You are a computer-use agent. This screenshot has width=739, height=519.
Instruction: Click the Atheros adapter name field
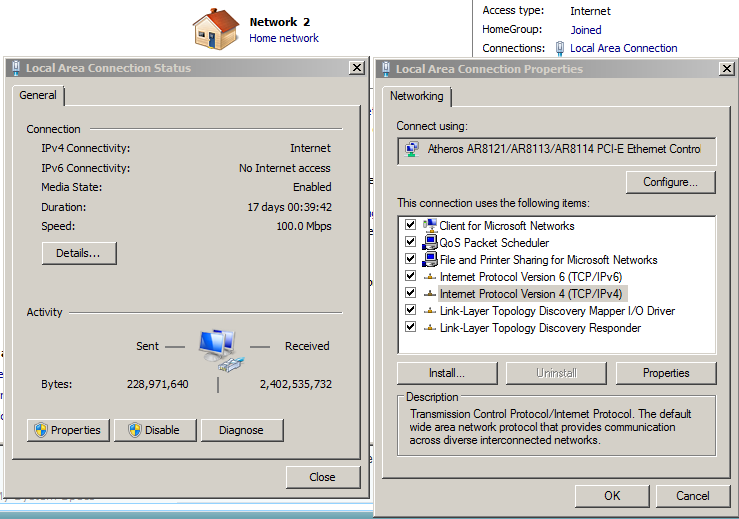point(557,151)
